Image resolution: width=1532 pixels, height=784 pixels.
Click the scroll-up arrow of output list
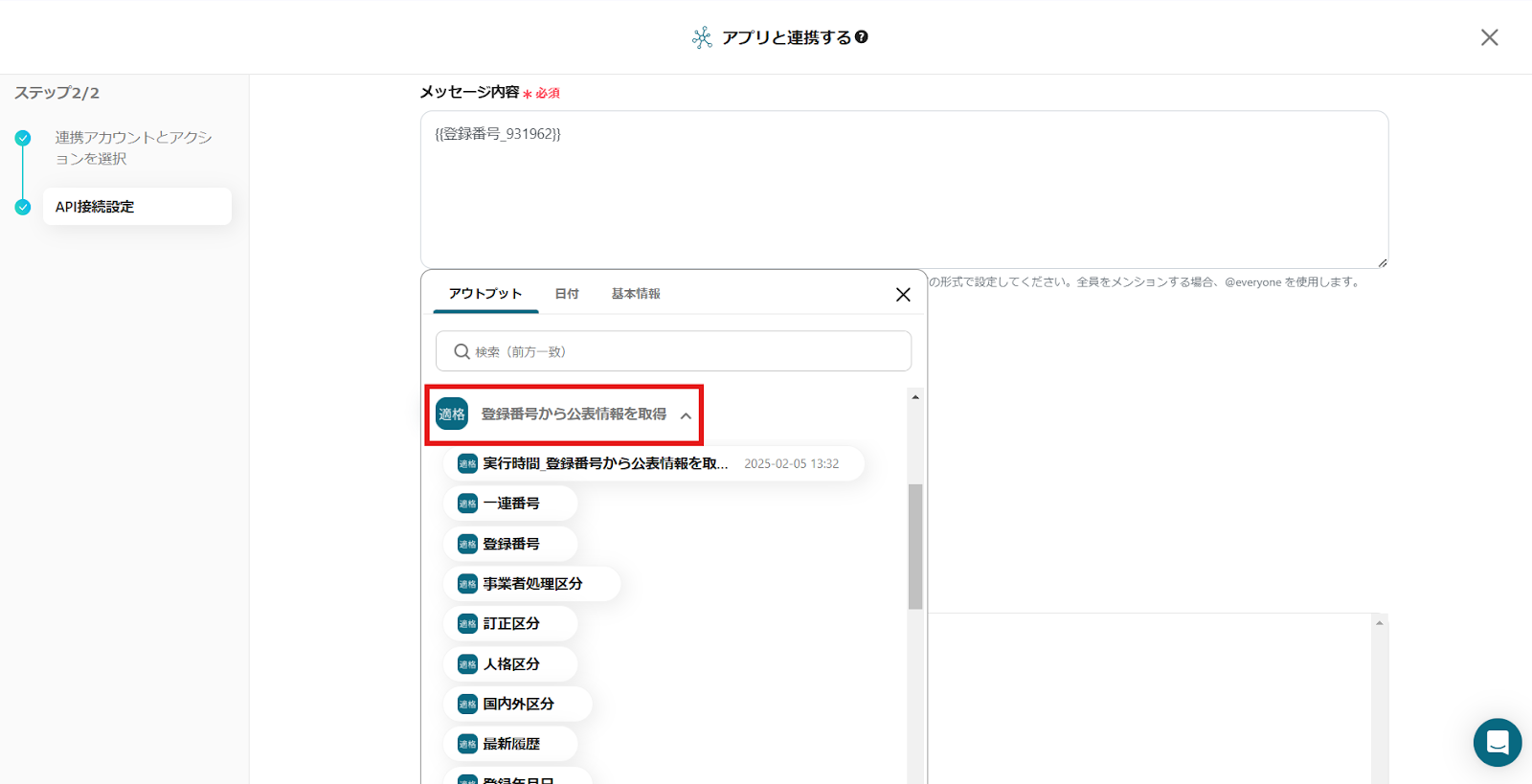click(x=915, y=396)
